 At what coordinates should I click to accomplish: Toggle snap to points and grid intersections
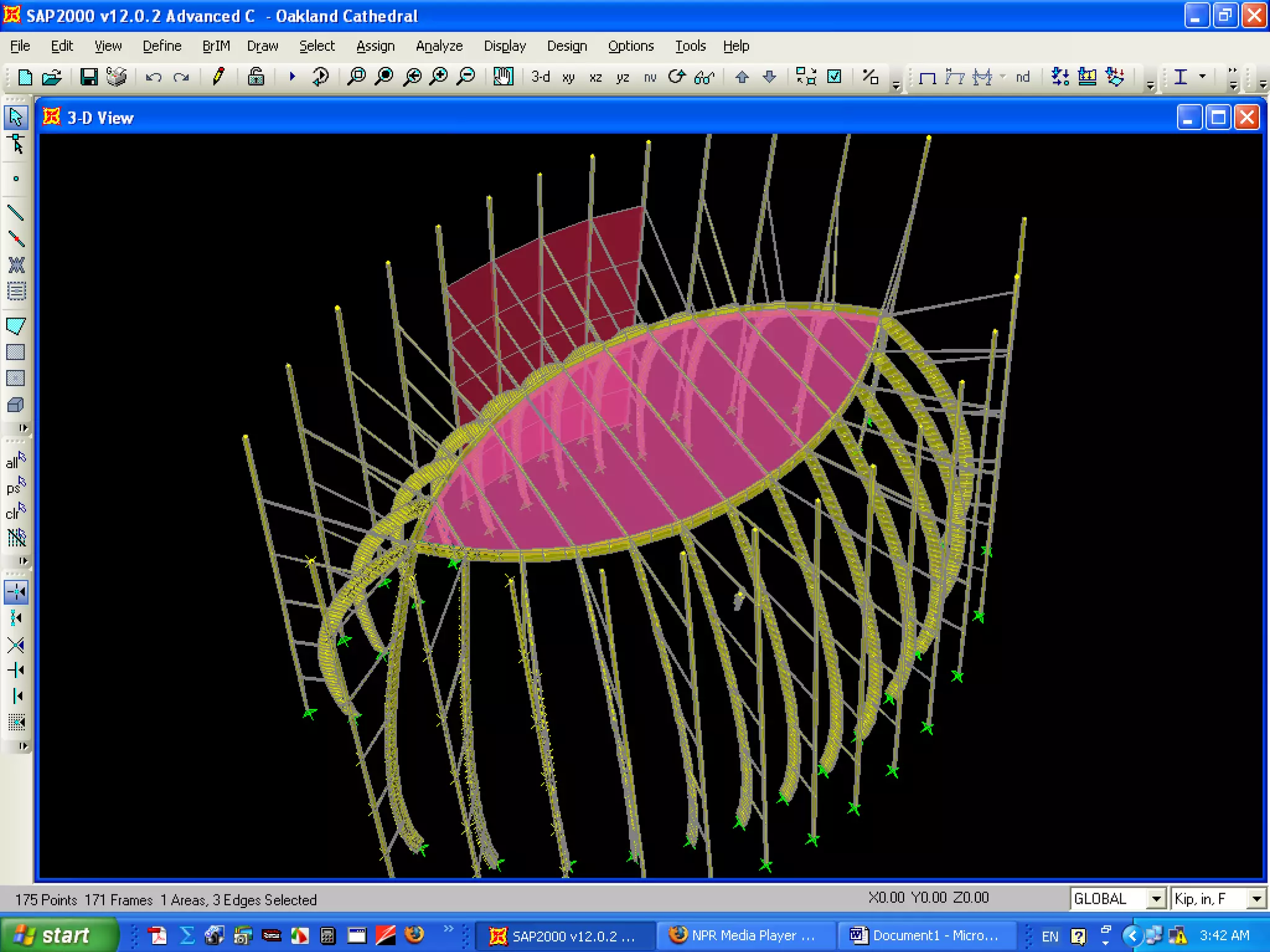click(x=16, y=592)
